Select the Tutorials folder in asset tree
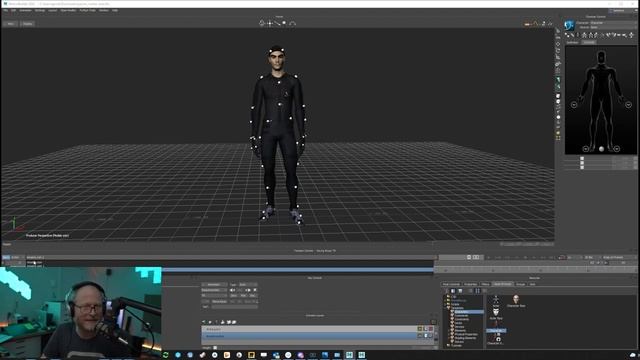Screen dimensions: 640x360 click(456, 345)
